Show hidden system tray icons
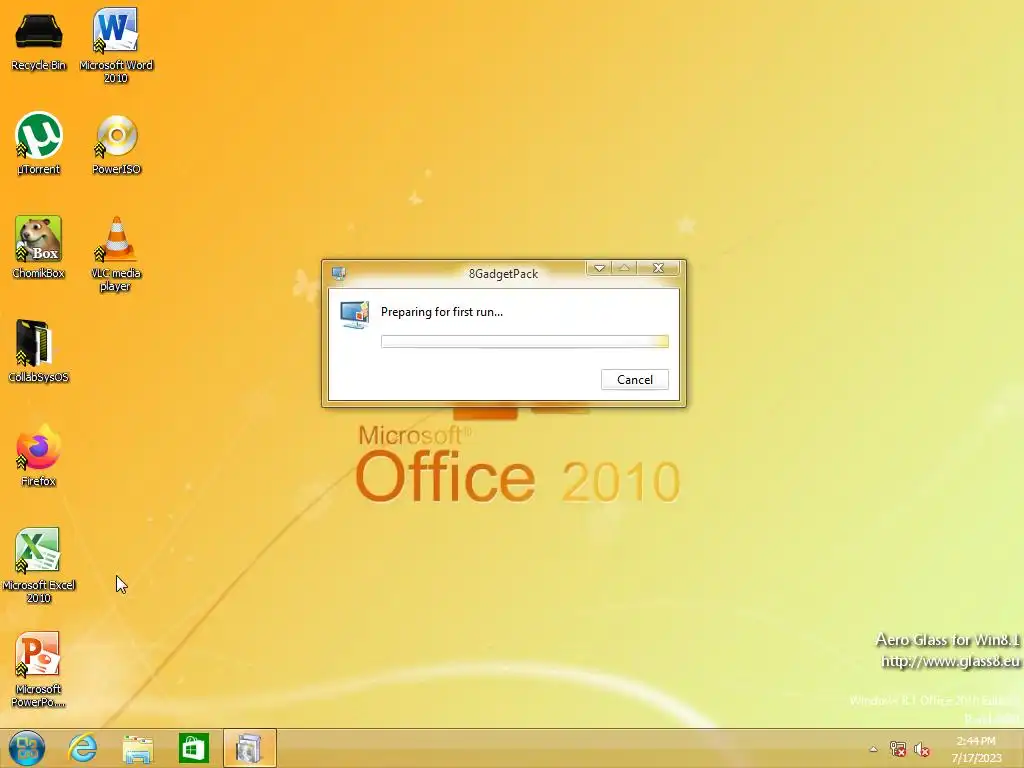The image size is (1024, 768). click(873, 749)
